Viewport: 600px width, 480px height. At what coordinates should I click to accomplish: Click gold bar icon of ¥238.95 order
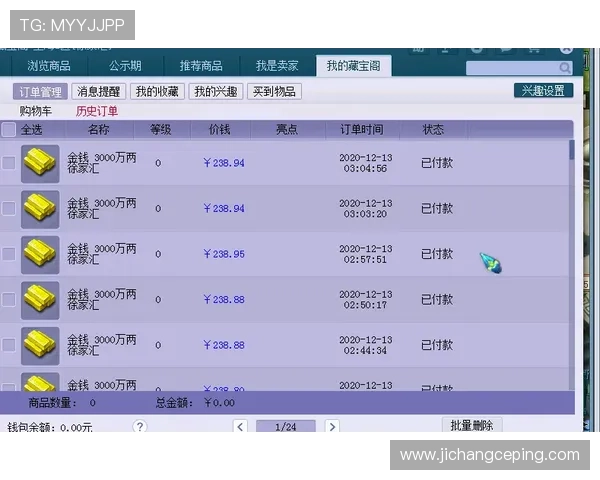[x=40, y=255]
